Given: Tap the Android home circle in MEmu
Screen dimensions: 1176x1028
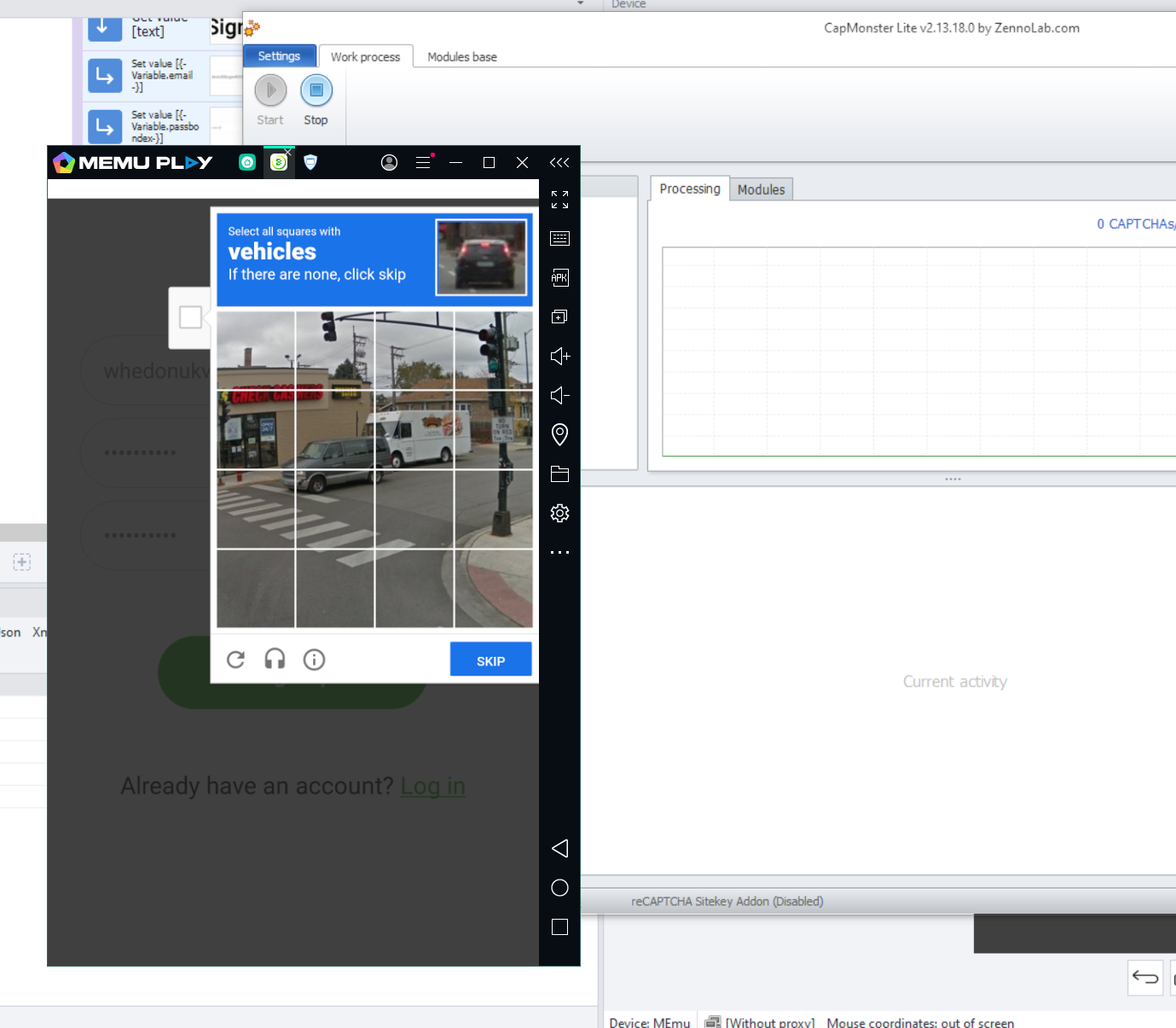Looking at the screenshot, I should click(x=559, y=887).
